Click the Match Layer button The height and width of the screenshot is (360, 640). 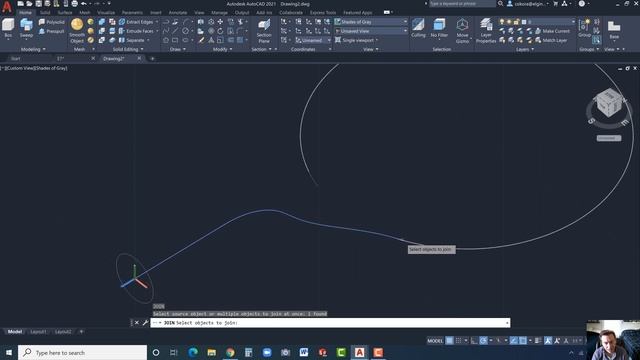[x=551, y=40]
